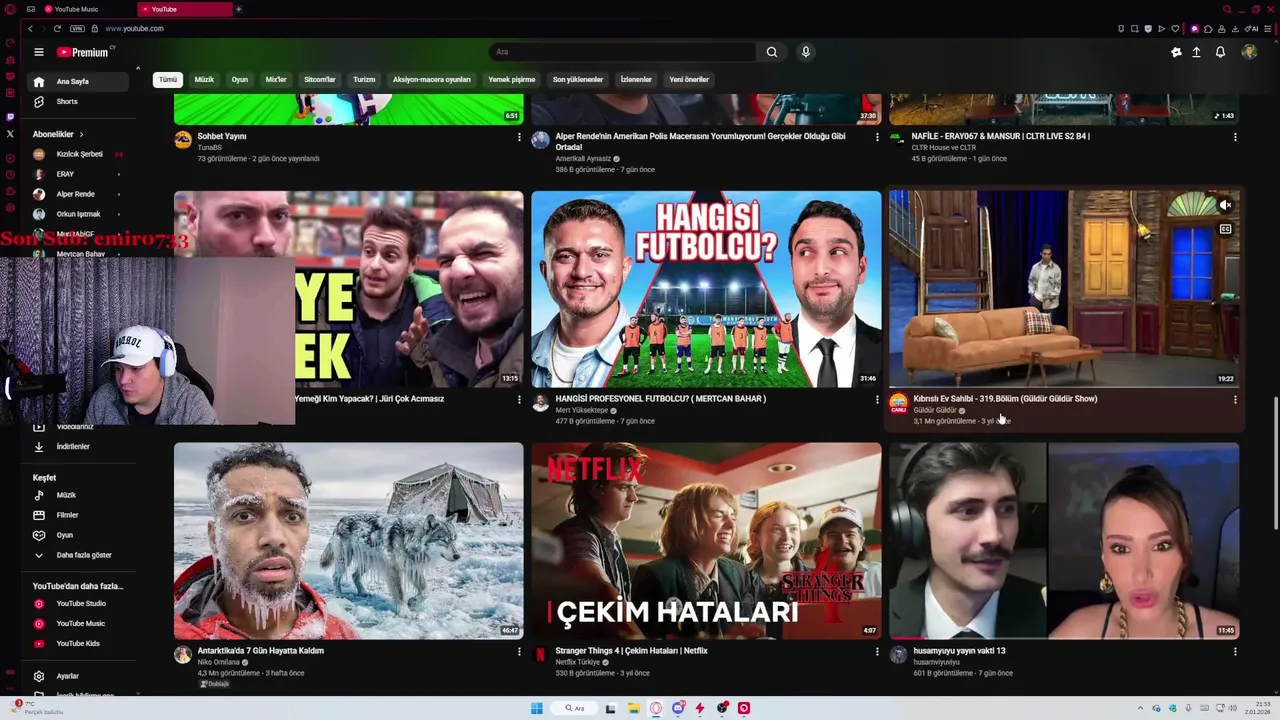Screen dimensions: 1280x720
Task: Reload the page in browser toolbar
Action: pos(57,28)
